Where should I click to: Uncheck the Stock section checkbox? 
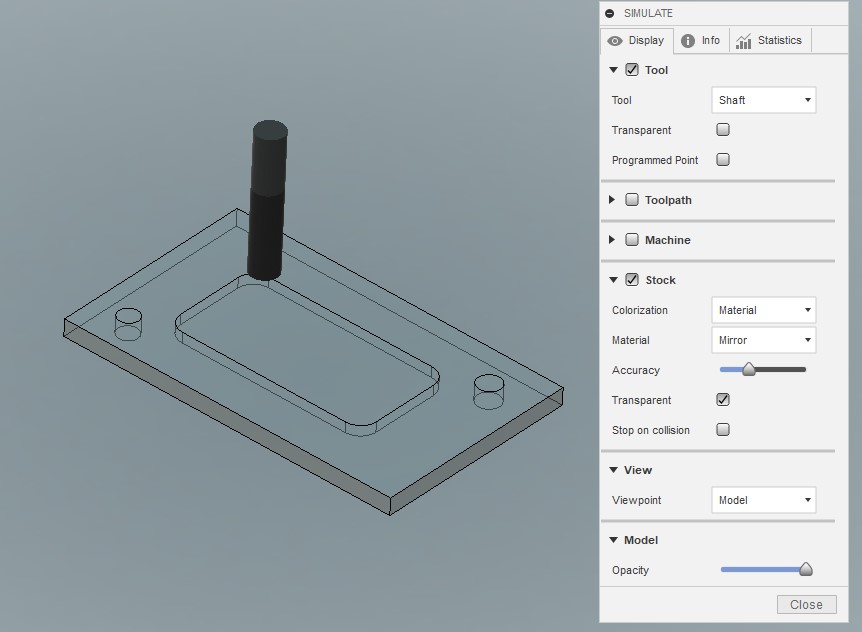tap(632, 280)
